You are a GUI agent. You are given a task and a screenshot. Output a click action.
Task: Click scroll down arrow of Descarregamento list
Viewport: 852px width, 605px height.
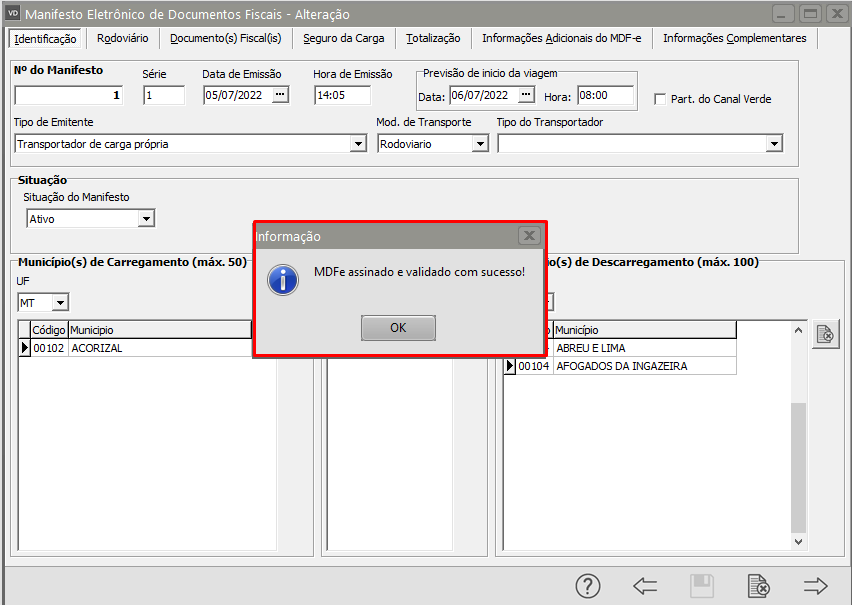tap(798, 541)
